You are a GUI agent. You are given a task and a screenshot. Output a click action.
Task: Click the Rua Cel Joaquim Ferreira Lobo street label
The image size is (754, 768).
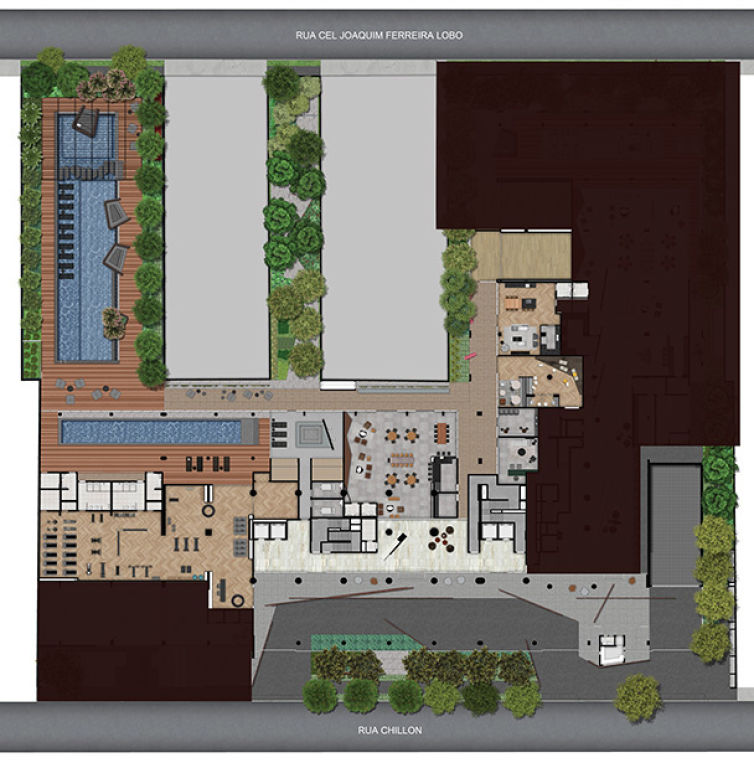tap(379, 35)
